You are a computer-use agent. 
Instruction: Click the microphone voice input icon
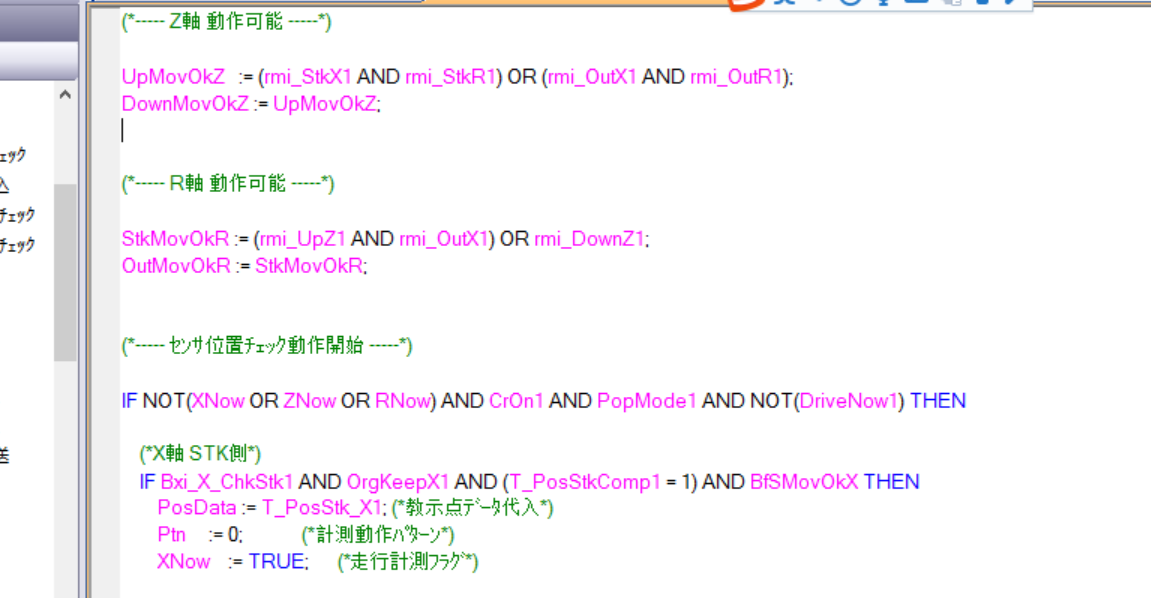pyautogui.click(x=882, y=3)
